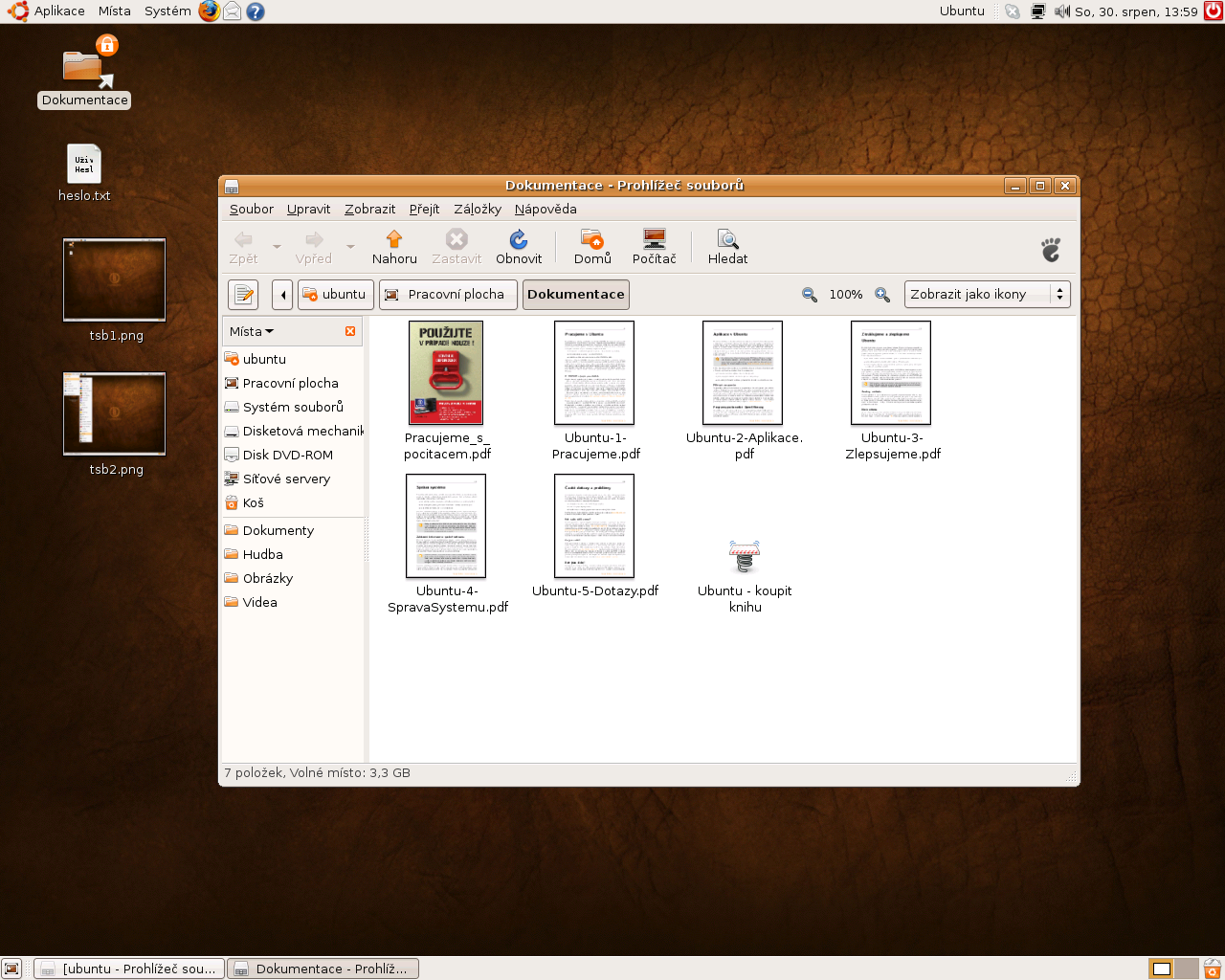Click the show desktop button in bottom panel
The width and height of the screenshot is (1225, 980).
[11, 969]
